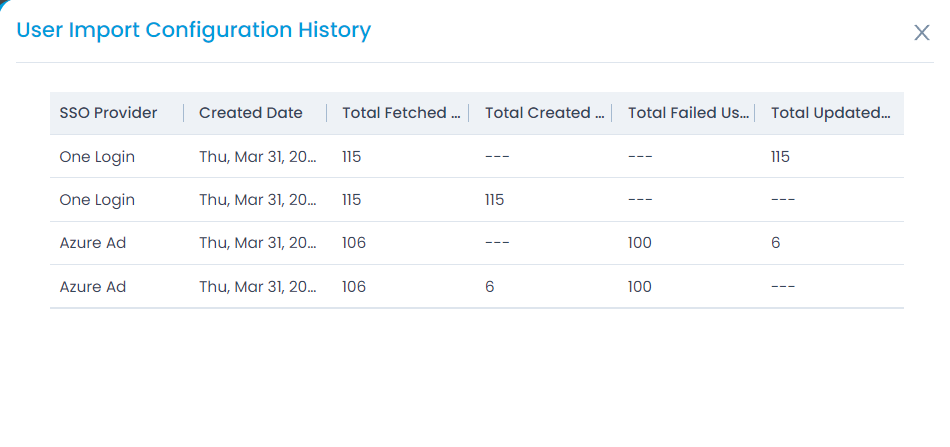The width and height of the screenshot is (950, 447).
Task: Click the Total Failed Users column header
Action: (x=688, y=113)
